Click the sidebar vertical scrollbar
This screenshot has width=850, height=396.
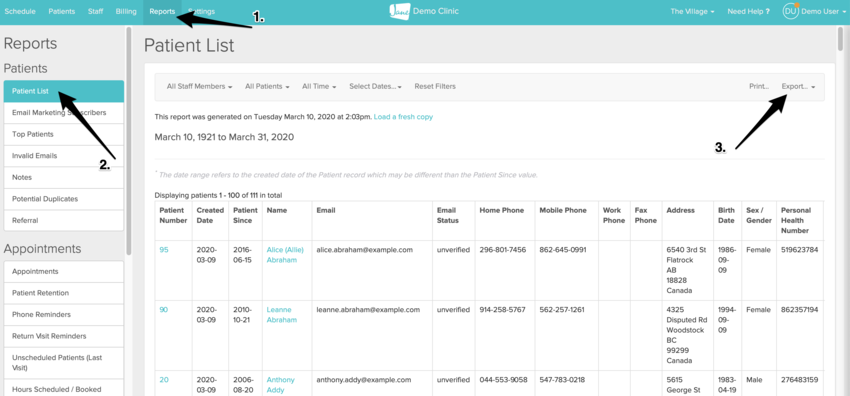tap(129, 141)
